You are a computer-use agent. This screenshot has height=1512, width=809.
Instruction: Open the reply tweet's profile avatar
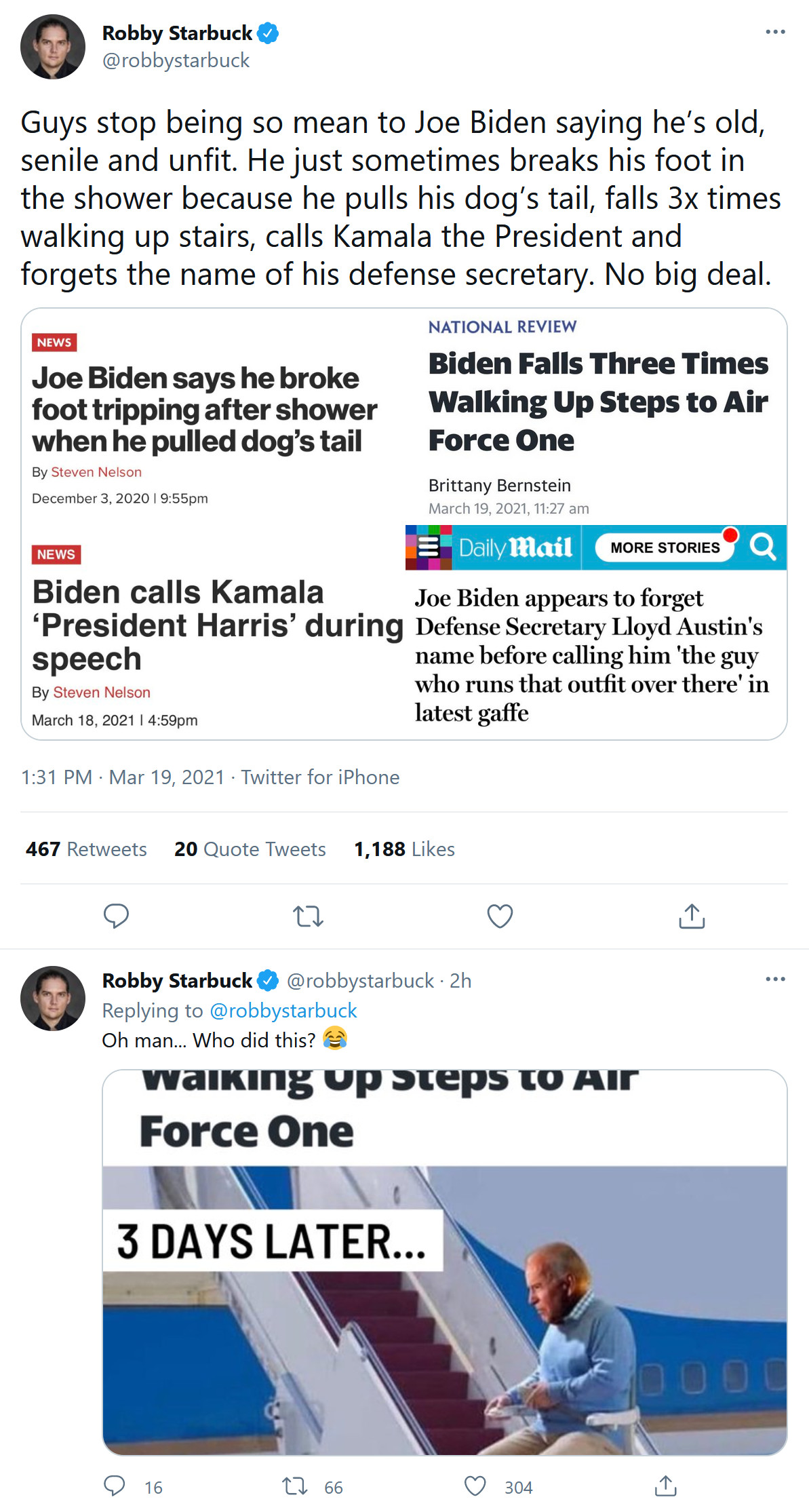[x=53, y=998]
